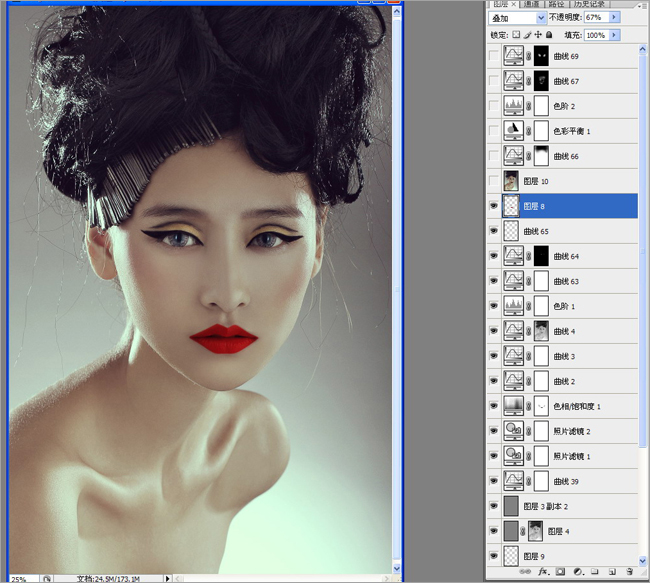Click the photo filter icon of 照片滤镜 2
The image size is (650, 583).
tap(514, 431)
